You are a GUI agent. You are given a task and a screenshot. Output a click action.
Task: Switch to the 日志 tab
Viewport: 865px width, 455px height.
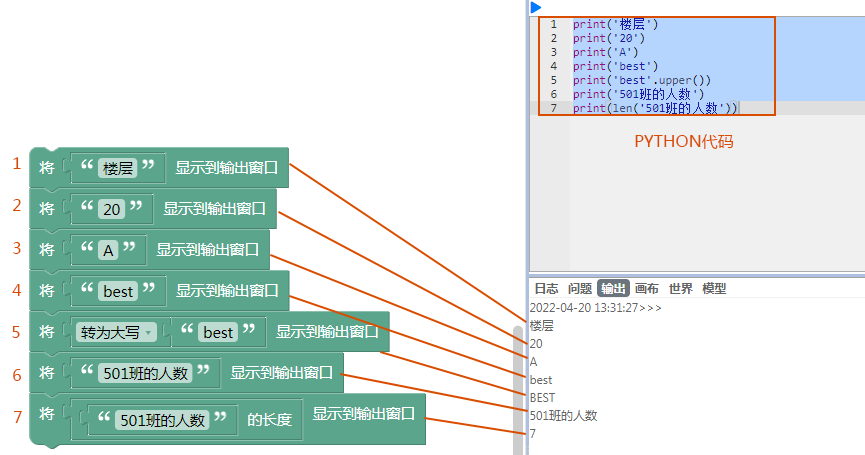(x=546, y=288)
